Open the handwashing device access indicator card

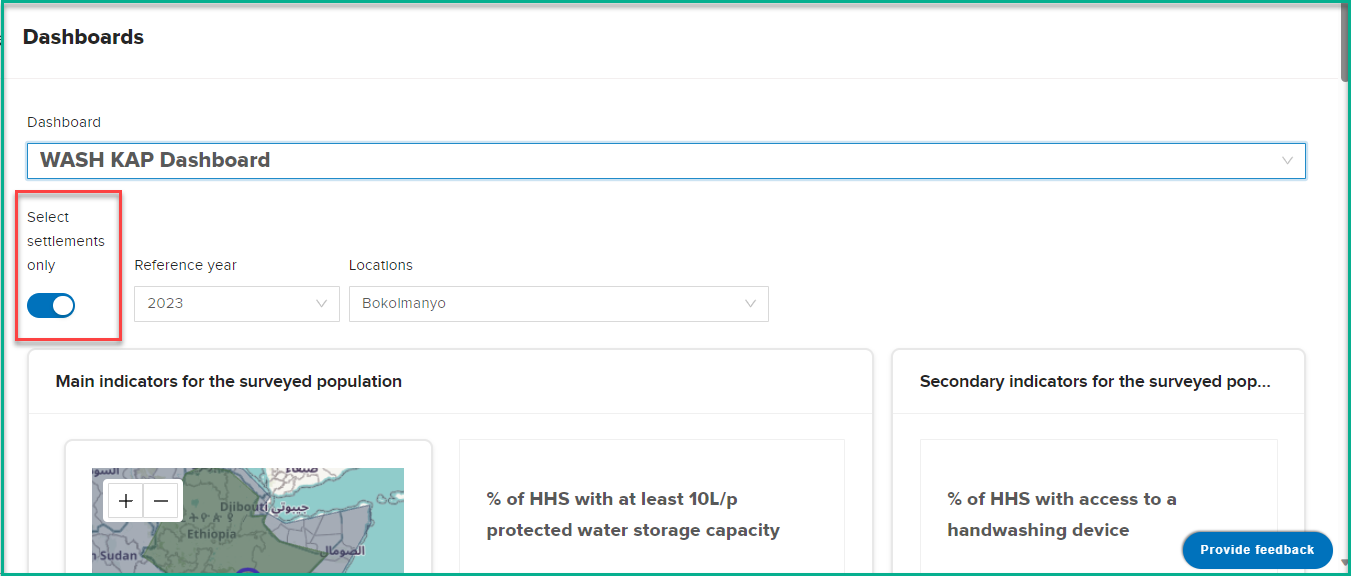[1098, 507]
